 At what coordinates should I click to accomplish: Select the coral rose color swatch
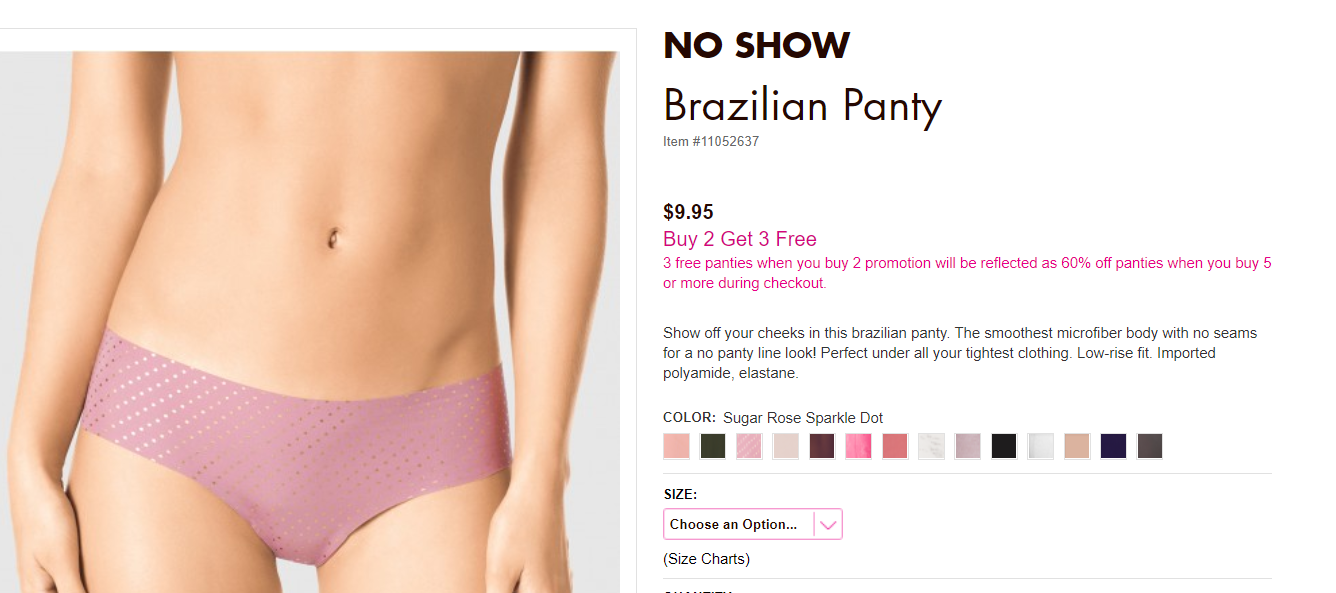click(x=895, y=446)
